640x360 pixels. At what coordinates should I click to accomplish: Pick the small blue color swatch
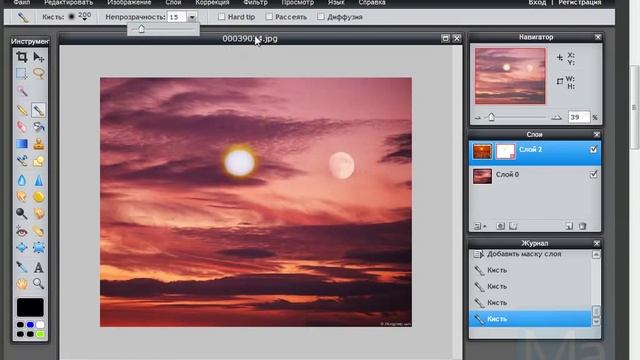point(30,325)
